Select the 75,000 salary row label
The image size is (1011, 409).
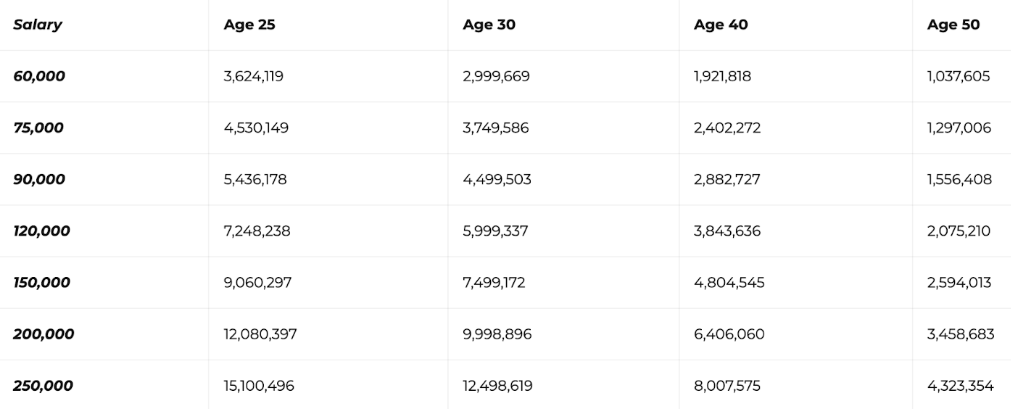[39, 128]
